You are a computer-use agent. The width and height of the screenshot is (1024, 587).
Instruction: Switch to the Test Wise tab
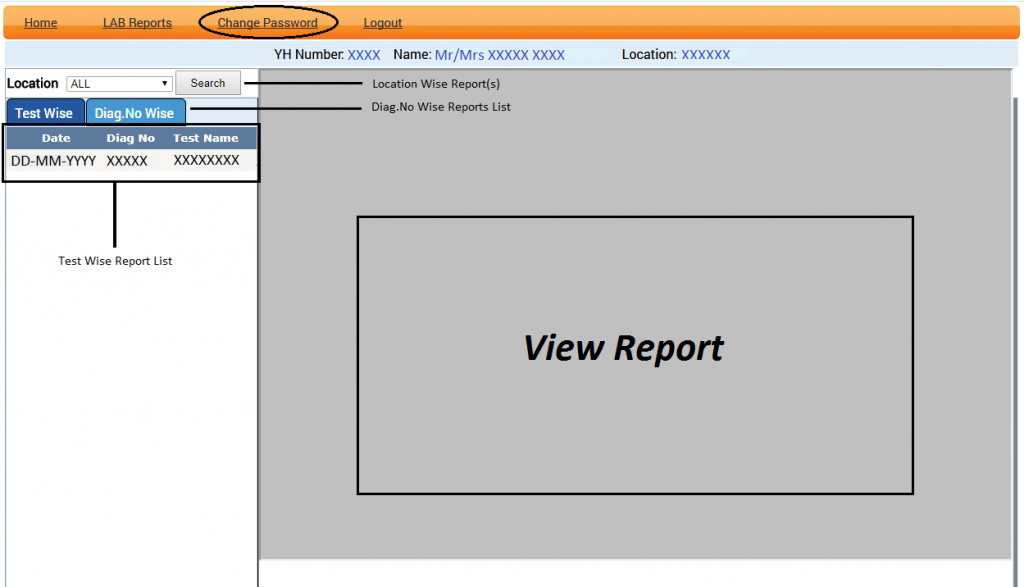pos(44,113)
